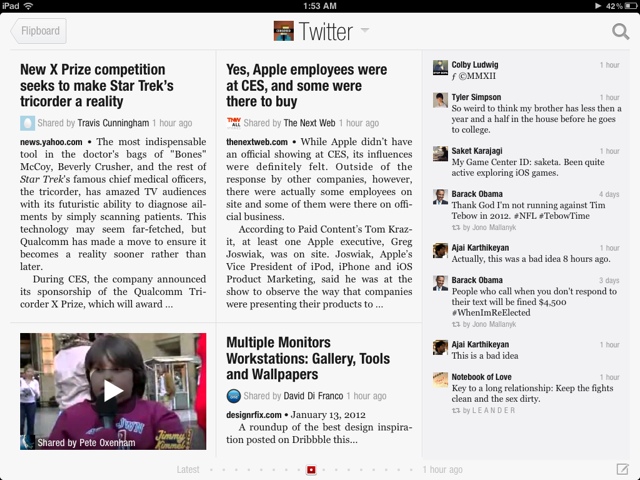The width and height of the screenshot is (640, 480).
Task: Tap the play indicator in the status bar
Action: pos(598,6)
